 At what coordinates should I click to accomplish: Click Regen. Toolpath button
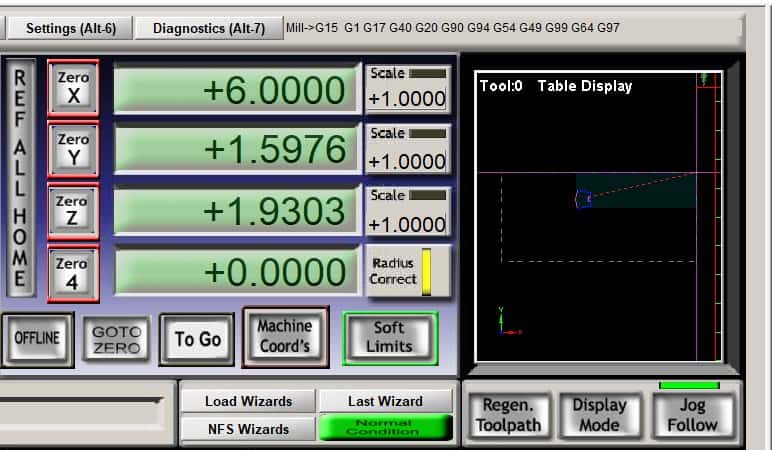[509, 415]
